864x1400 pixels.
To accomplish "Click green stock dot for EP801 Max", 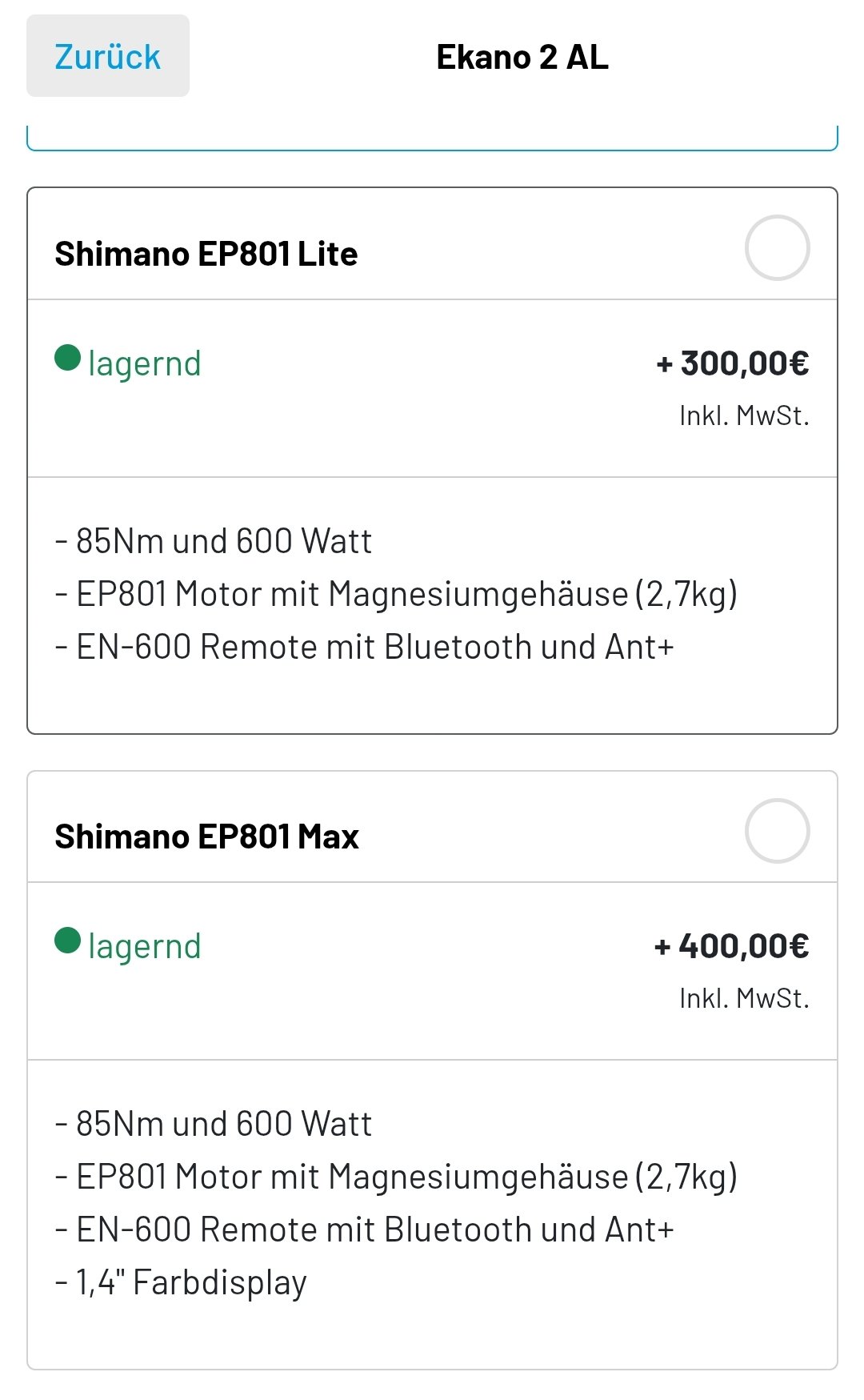I will 68,941.
